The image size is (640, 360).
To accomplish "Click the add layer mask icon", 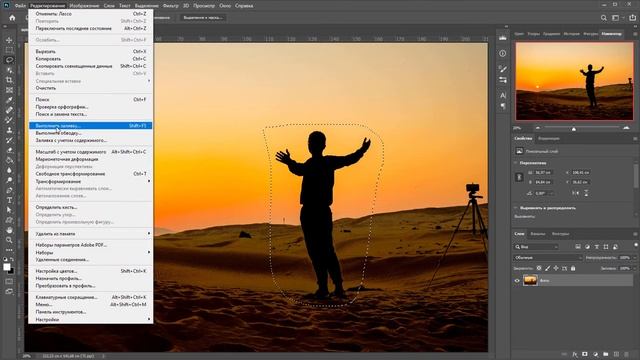I will point(585,354).
